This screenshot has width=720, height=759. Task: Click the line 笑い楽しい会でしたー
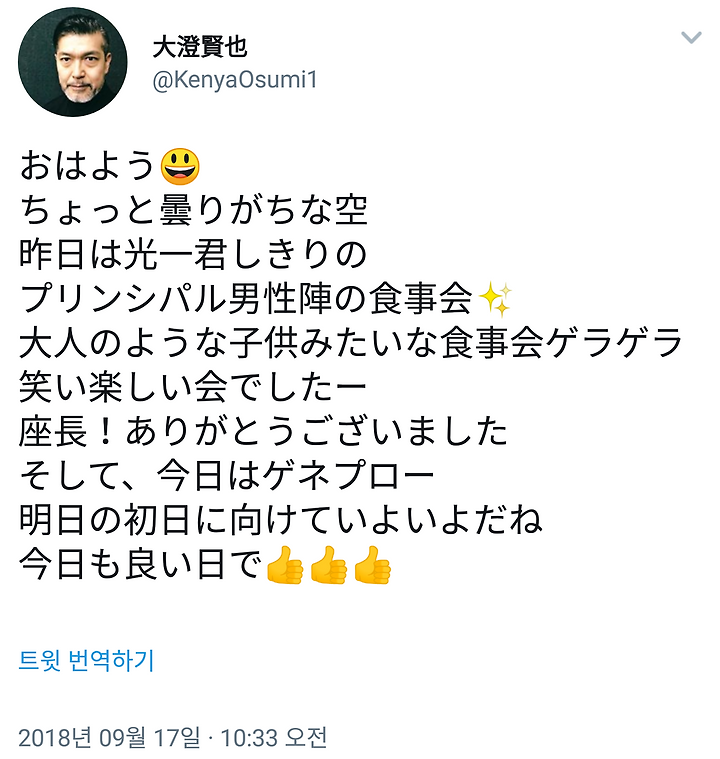(x=193, y=388)
